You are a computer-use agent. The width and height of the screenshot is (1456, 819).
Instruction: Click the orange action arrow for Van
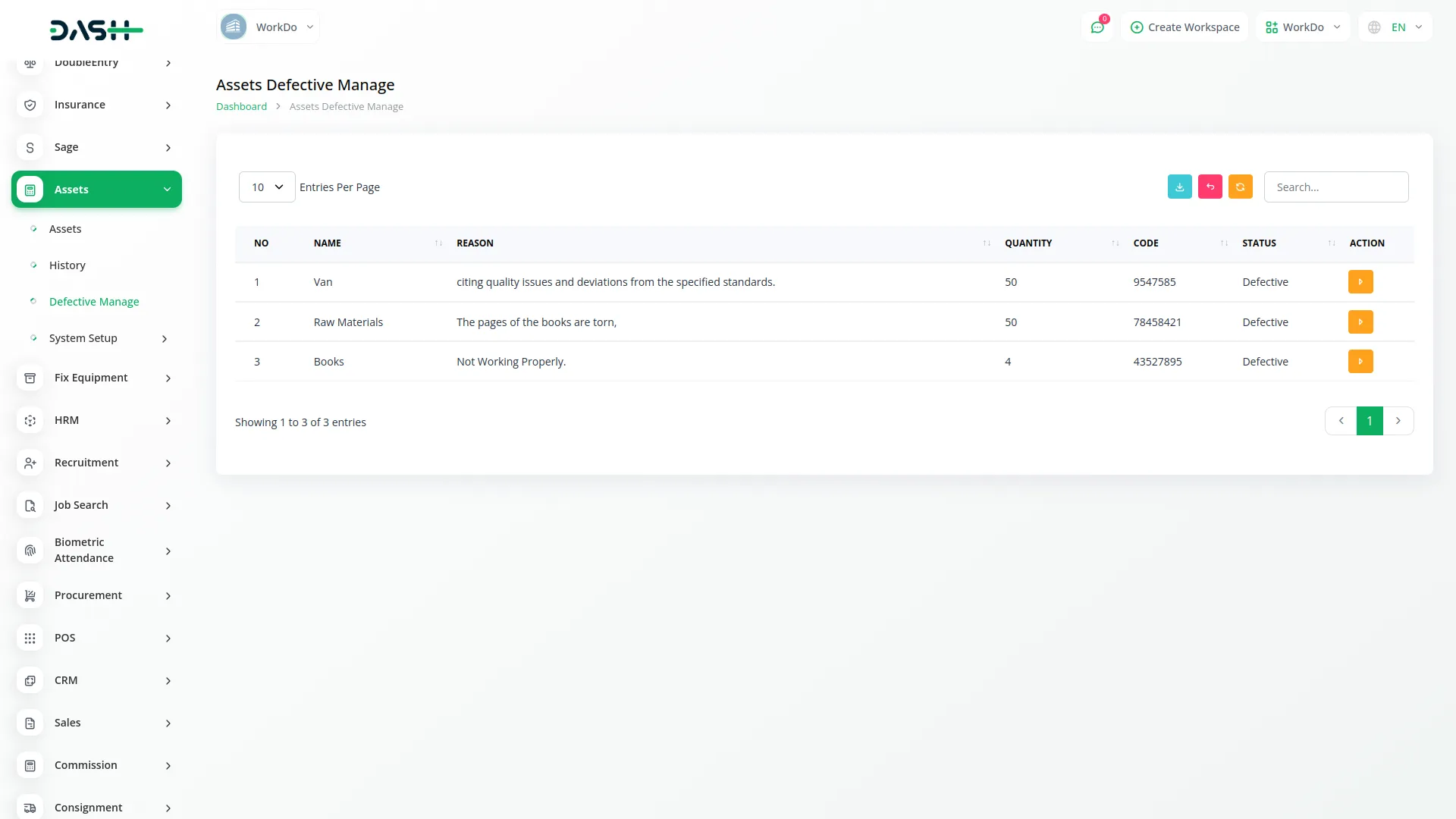pyautogui.click(x=1360, y=281)
